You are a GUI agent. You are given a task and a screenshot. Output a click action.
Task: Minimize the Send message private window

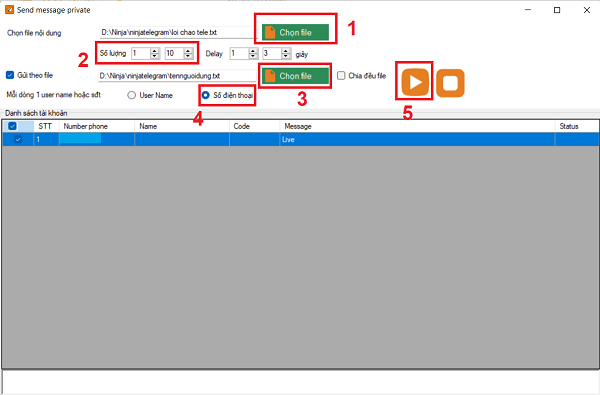528,10
